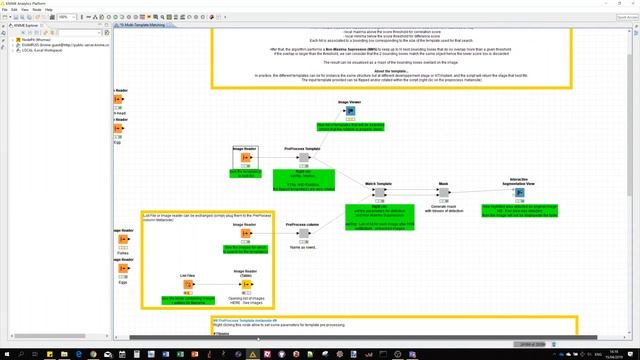This screenshot has height=360, width=640.
Task: Expand the EXAMPLES server tree item
Action: [13, 45]
